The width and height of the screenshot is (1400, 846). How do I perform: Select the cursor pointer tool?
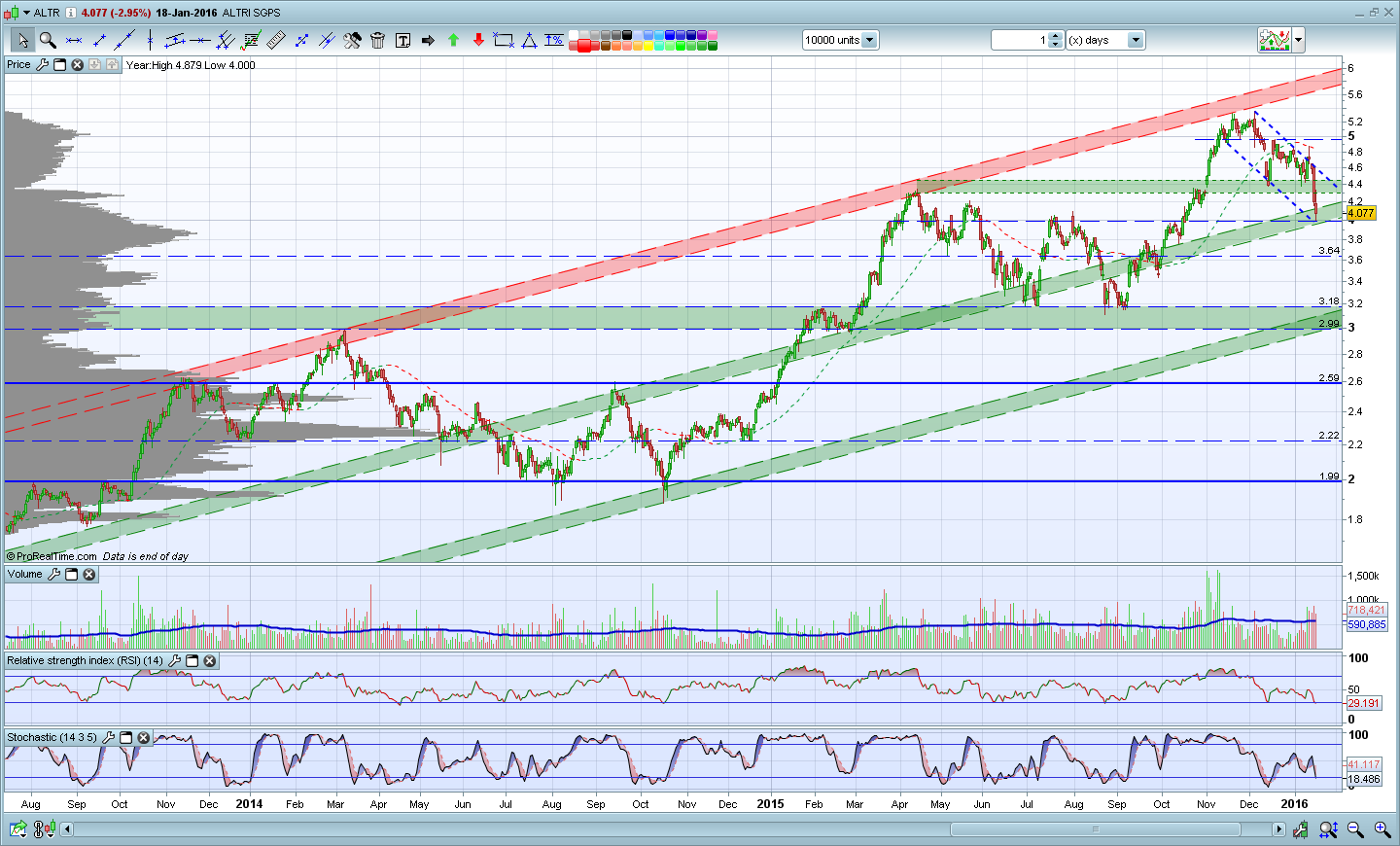coord(22,40)
